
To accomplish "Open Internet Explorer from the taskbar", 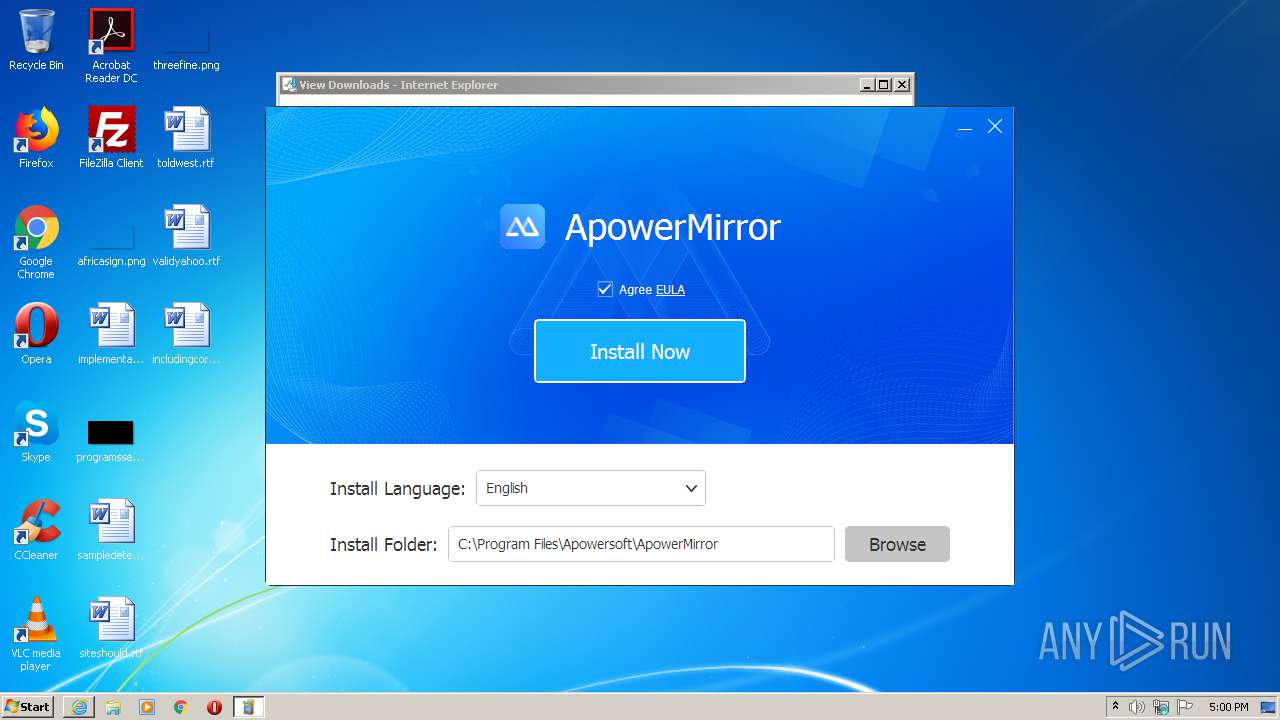I will click(x=79, y=707).
